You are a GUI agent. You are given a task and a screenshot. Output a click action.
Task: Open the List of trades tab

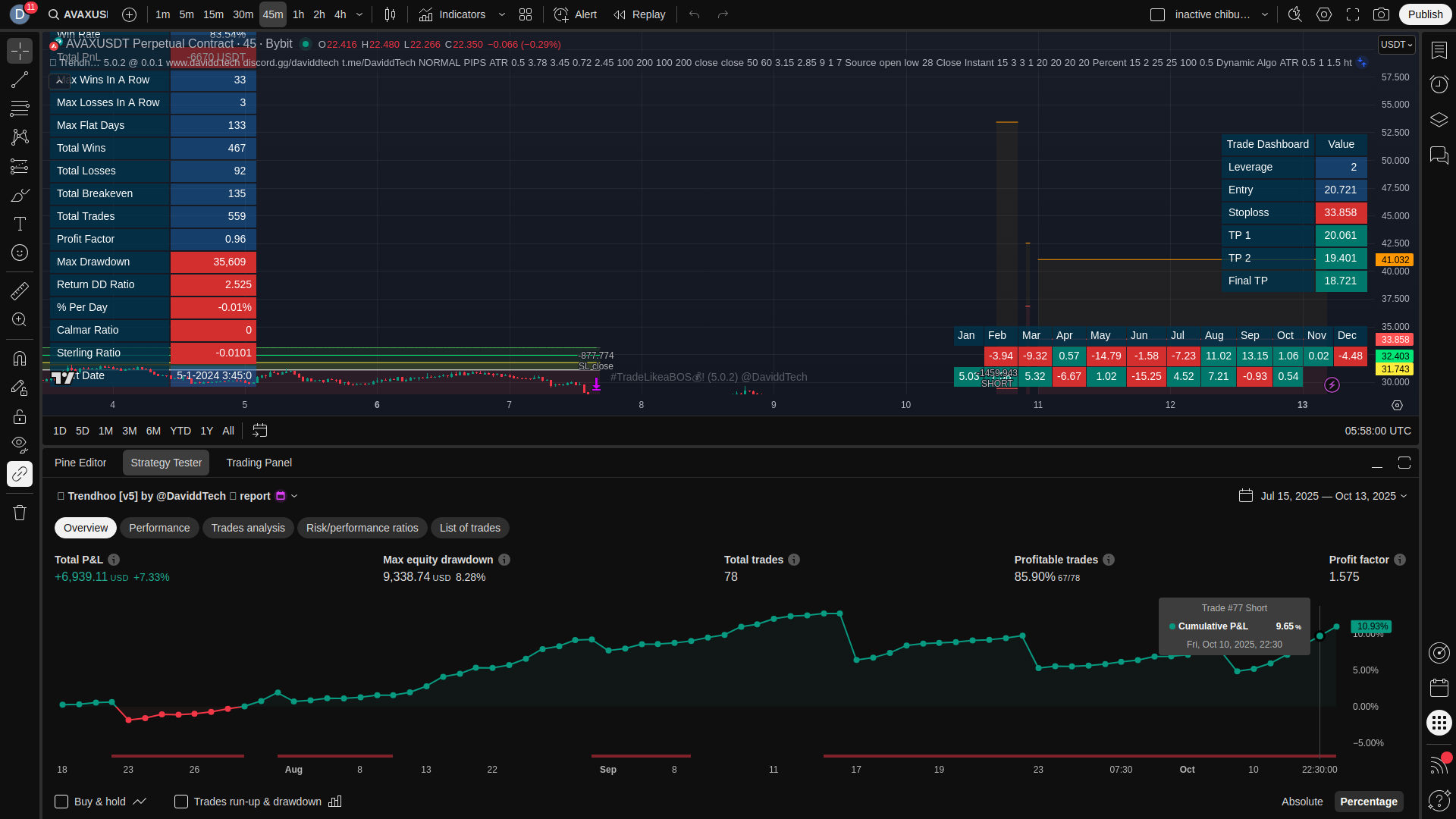tap(469, 528)
